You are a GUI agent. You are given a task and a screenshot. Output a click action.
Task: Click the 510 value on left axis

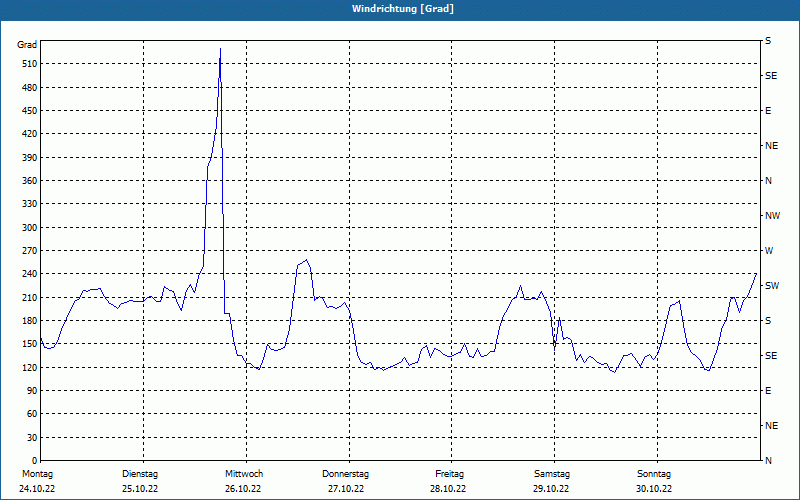coord(27,64)
